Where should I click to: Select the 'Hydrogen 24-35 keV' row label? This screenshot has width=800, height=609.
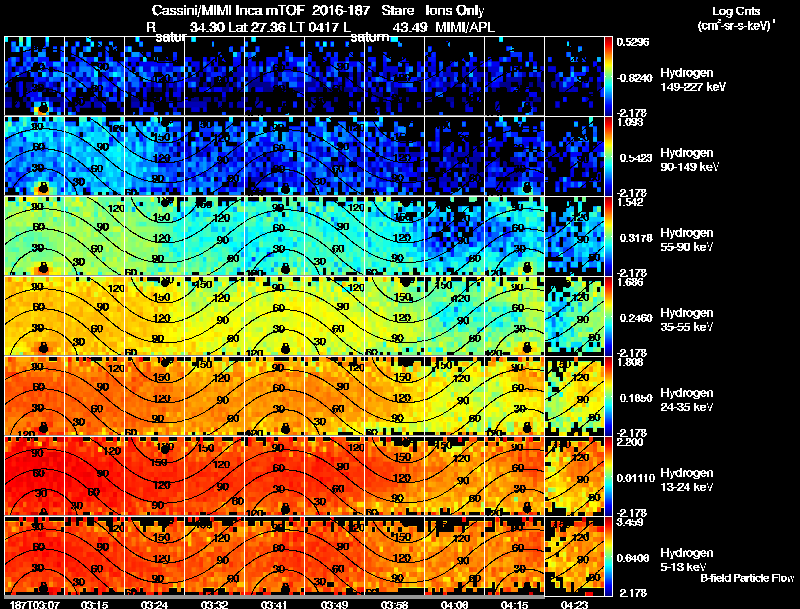pos(687,400)
